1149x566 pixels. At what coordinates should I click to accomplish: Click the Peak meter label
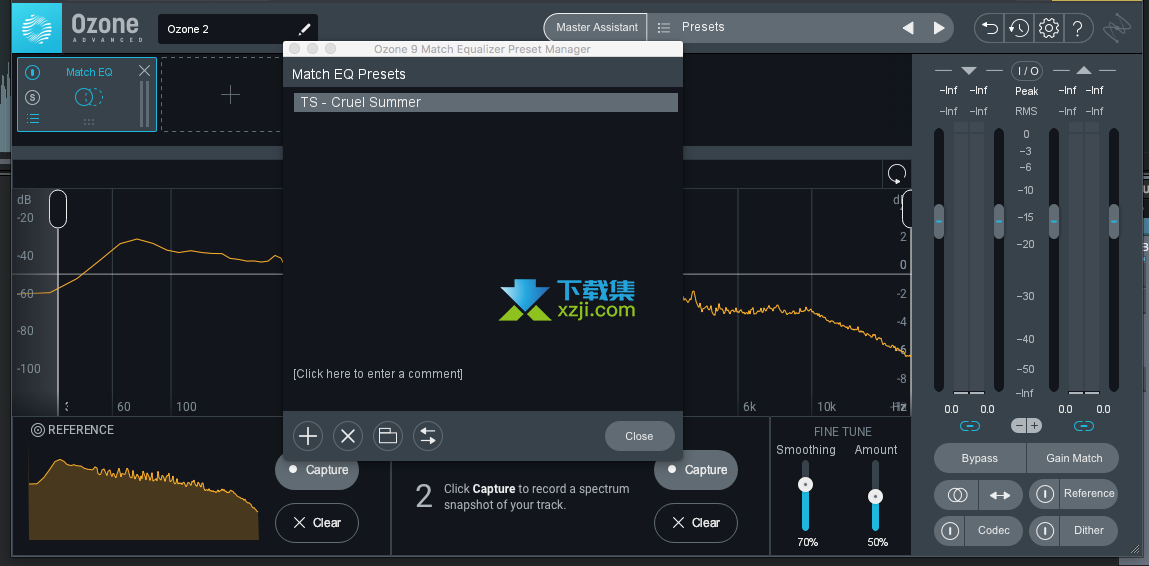tap(1027, 92)
